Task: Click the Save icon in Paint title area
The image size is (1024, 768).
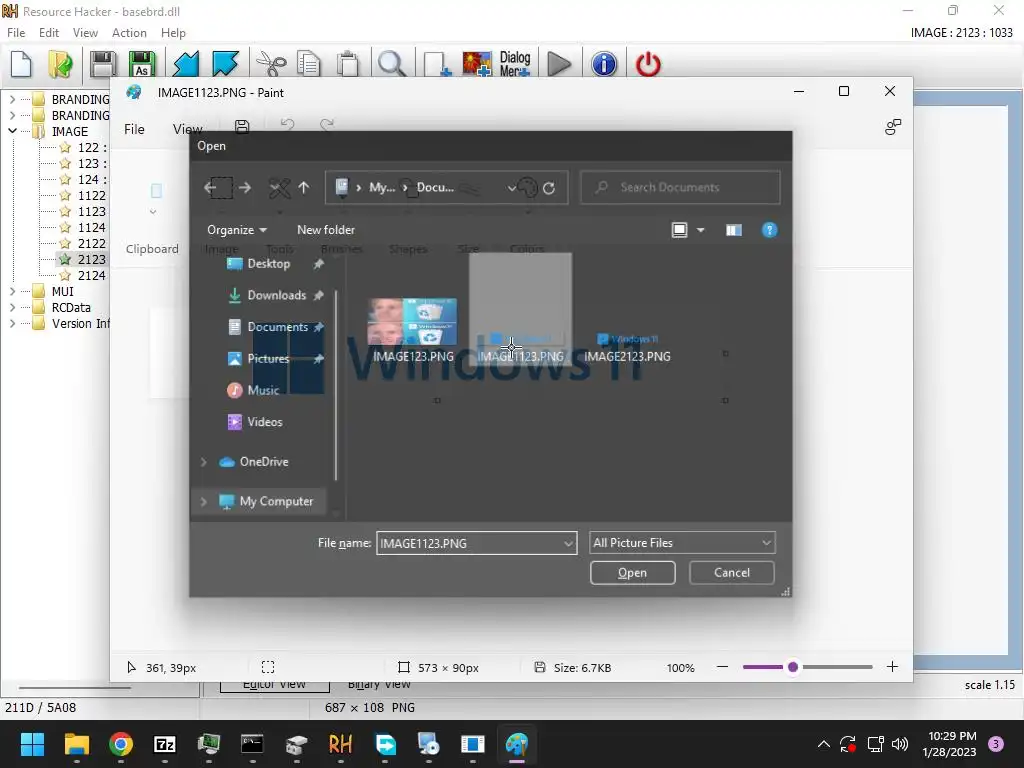Action: pos(242,127)
